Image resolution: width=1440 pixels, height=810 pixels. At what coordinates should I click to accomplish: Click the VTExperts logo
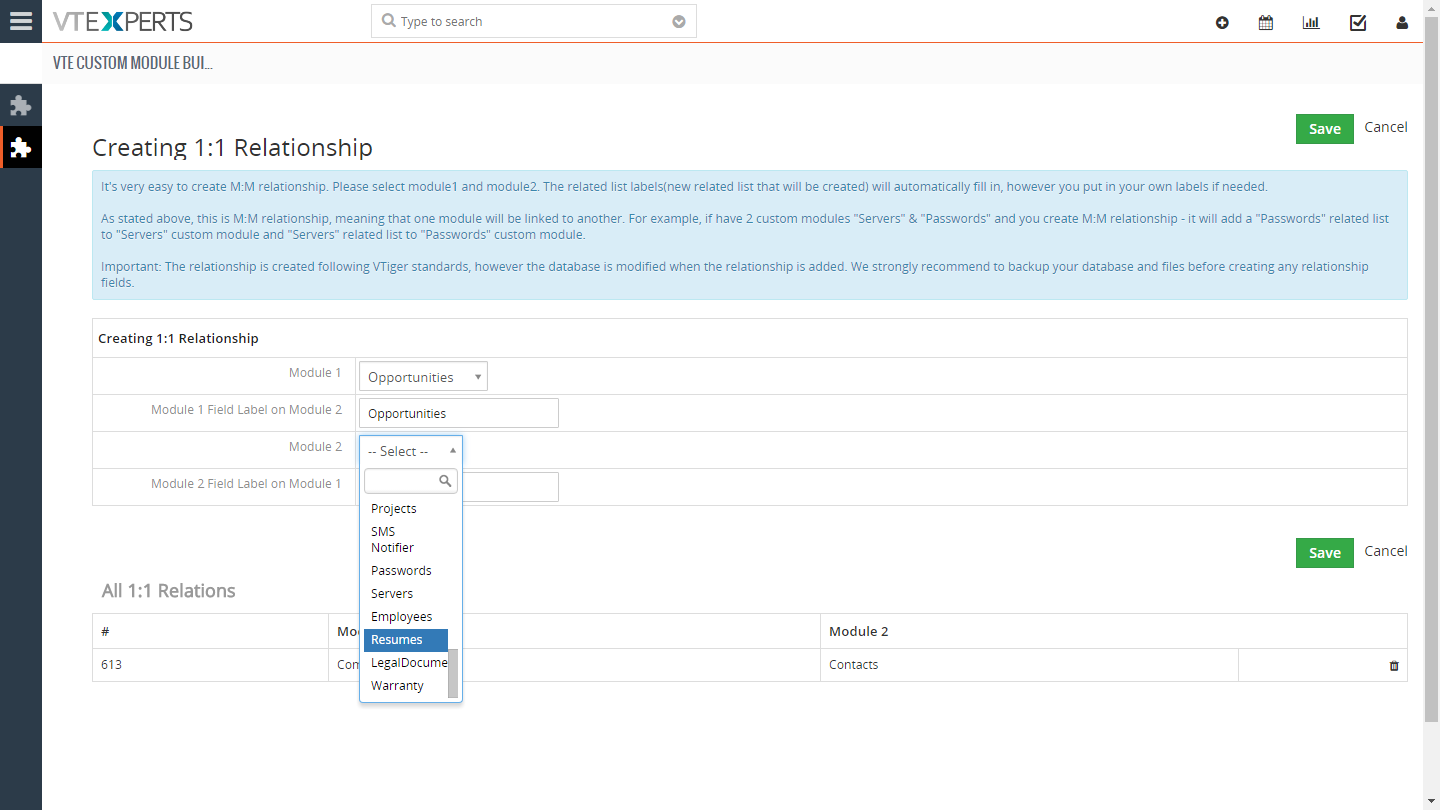click(123, 21)
